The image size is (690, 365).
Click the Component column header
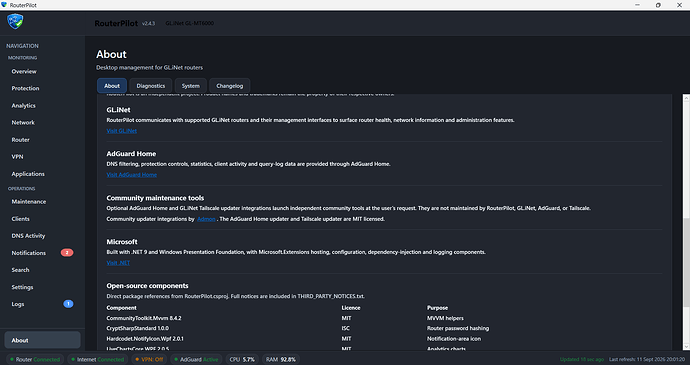click(x=121, y=308)
